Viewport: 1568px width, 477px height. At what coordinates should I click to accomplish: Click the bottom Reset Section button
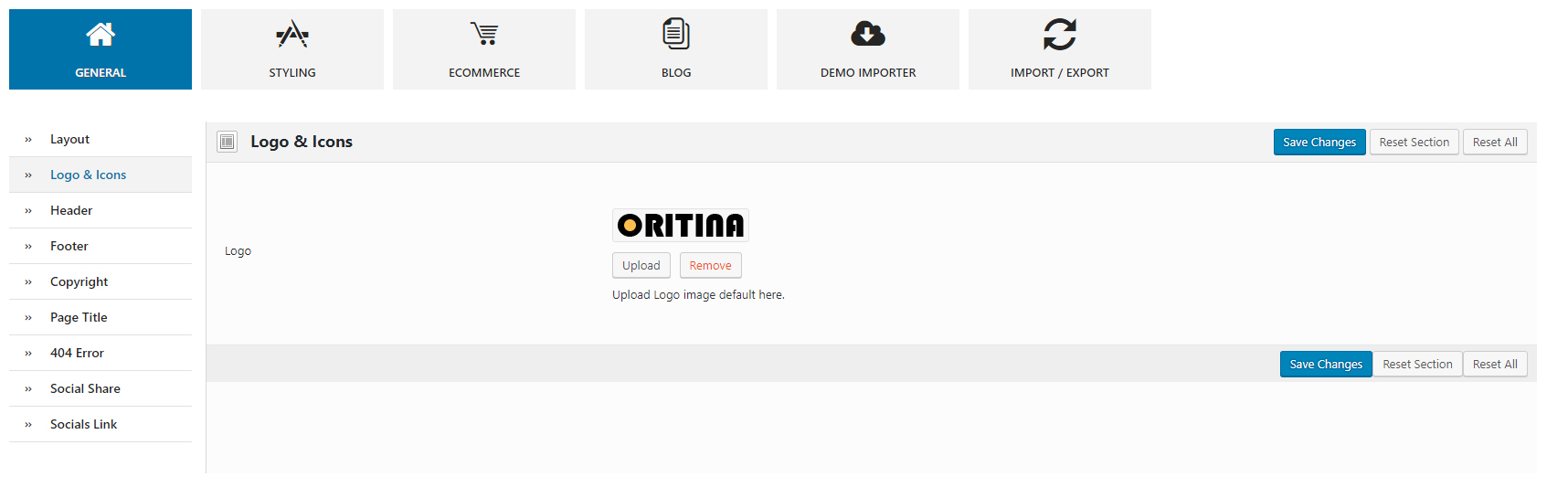click(1417, 364)
